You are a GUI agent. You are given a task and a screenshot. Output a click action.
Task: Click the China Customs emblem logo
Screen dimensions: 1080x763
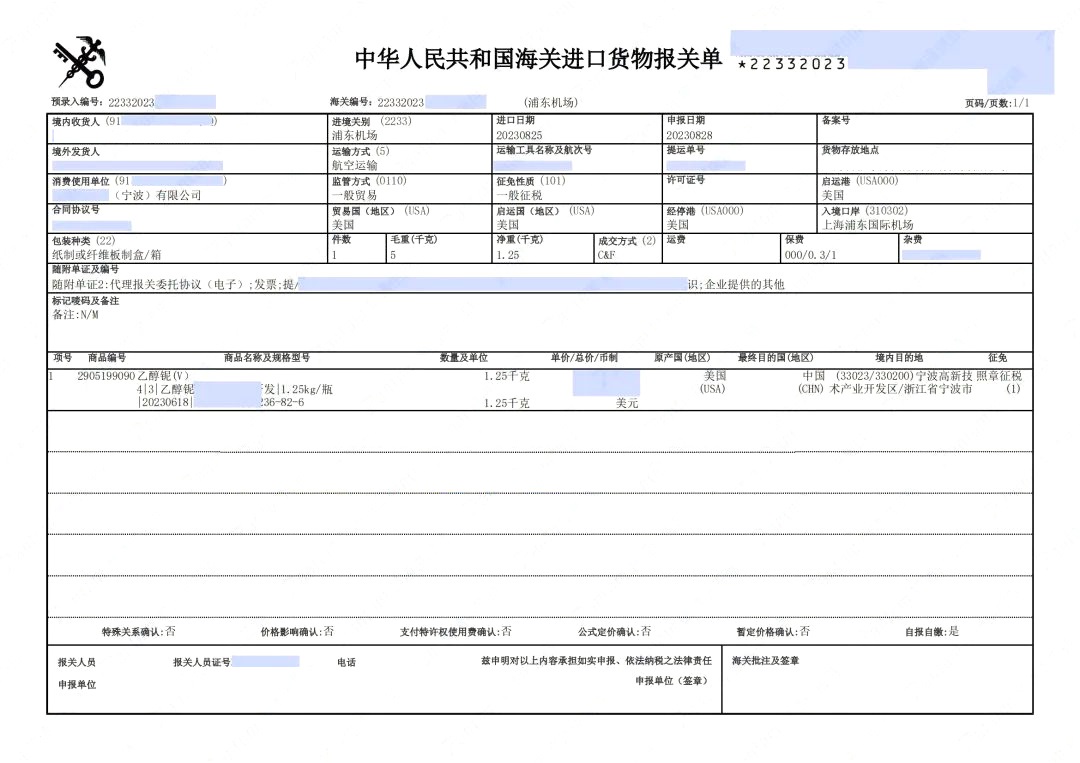80,63
